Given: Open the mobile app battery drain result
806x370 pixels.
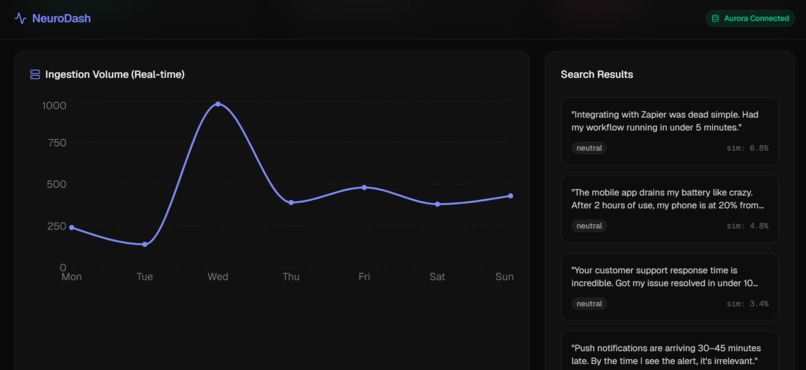Looking at the screenshot, I should pyautogui.click(x=670, y=209).
